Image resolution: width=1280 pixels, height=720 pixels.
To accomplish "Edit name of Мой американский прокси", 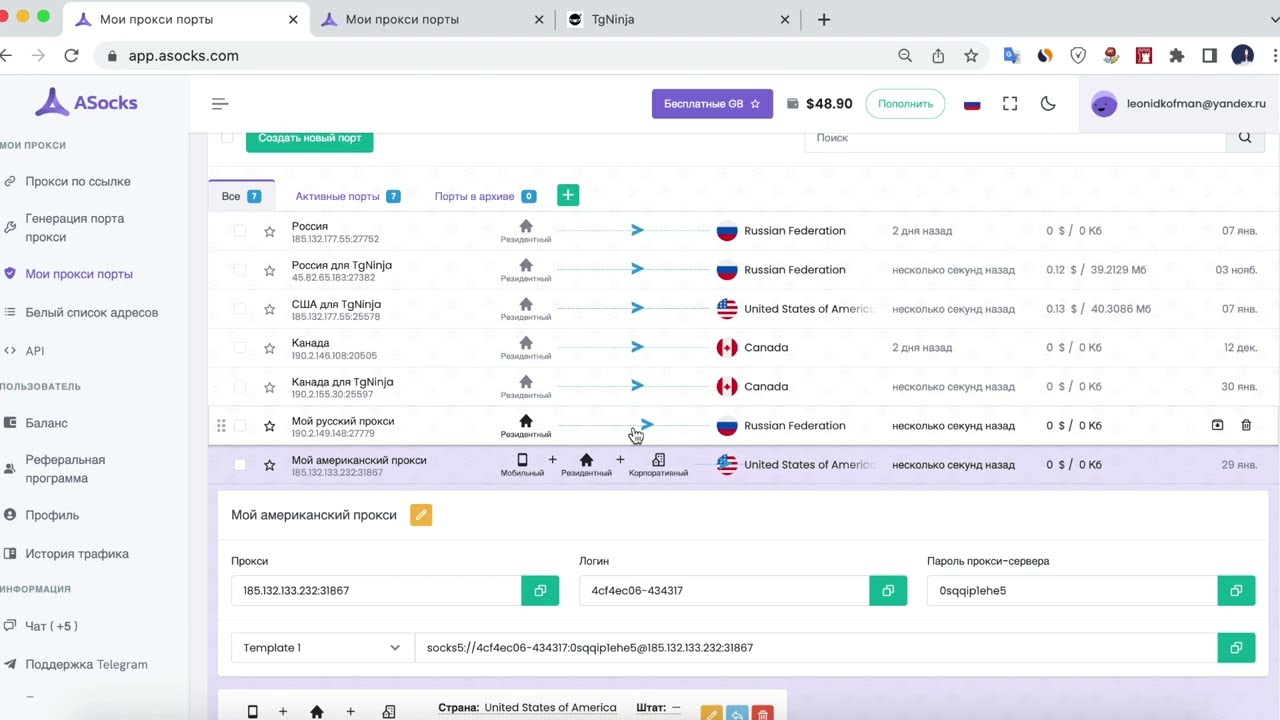I will click(421, 515).
